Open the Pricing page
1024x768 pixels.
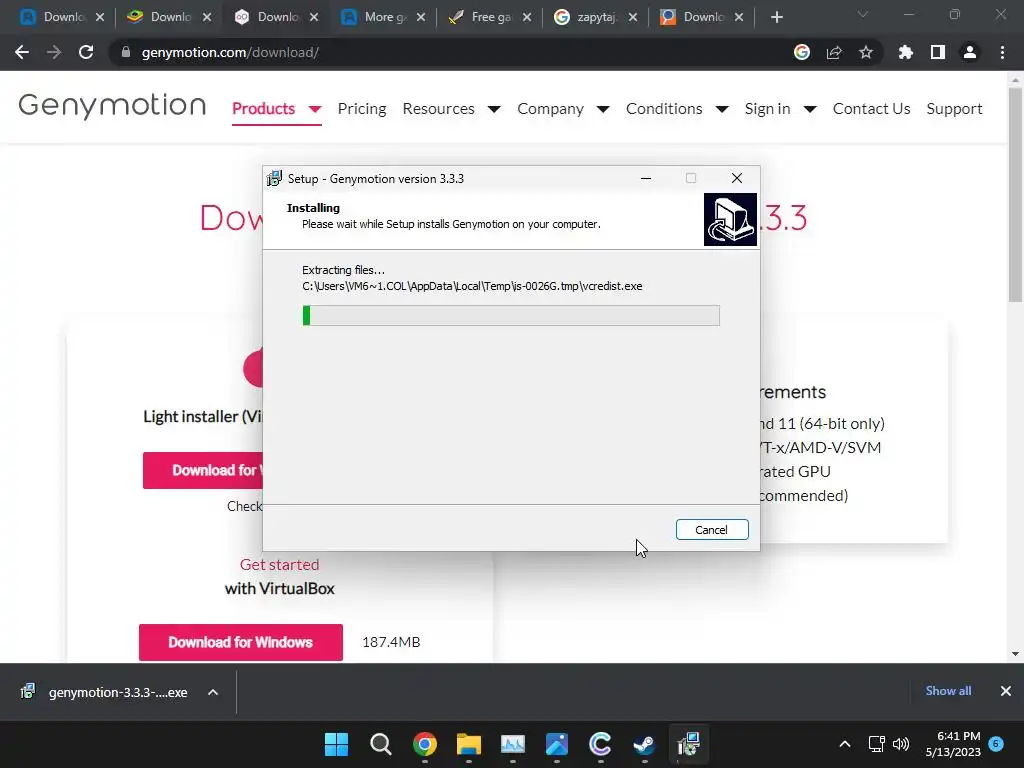pyautogui.click(x=362, y=108)
